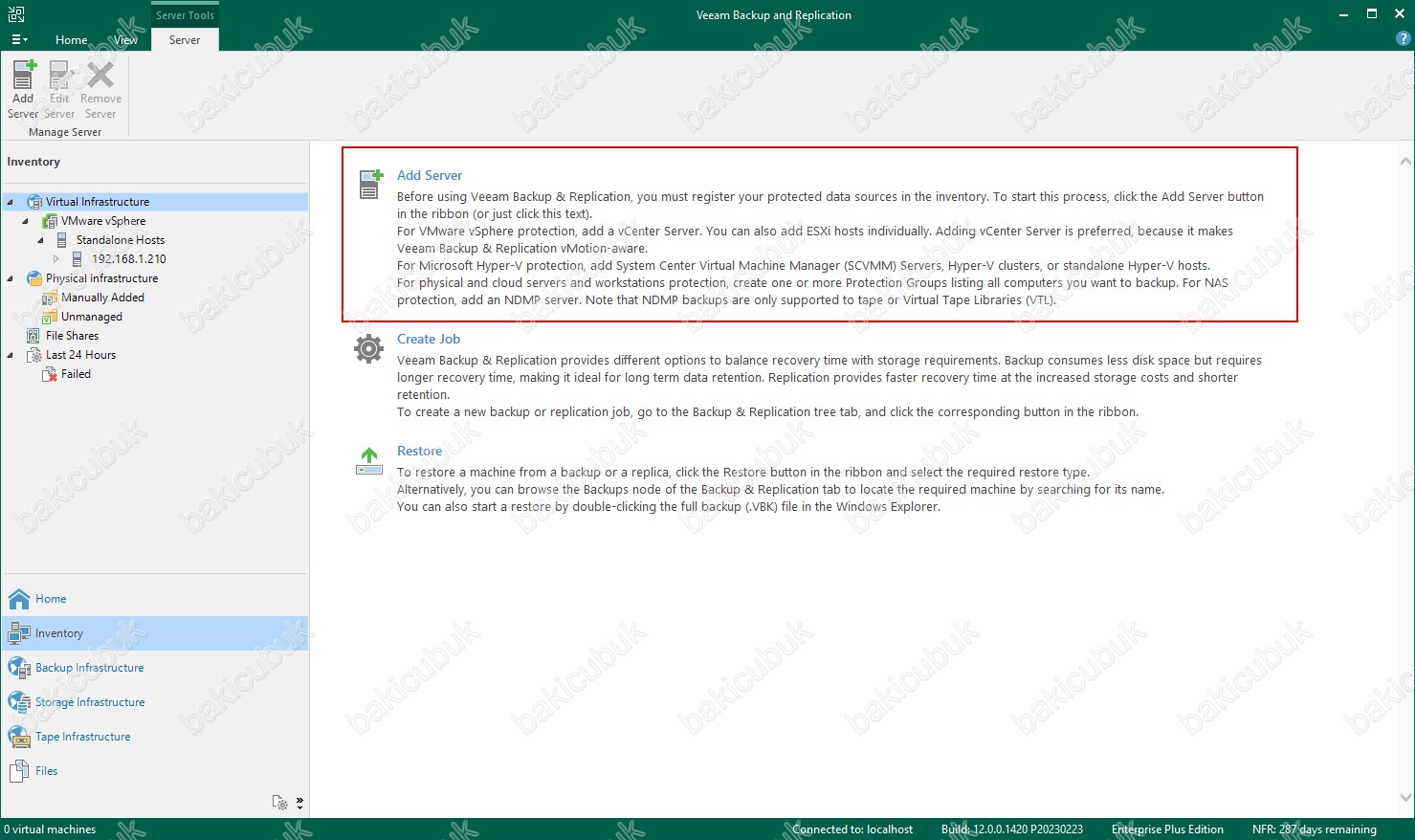1415x840 pixels.
Task: Click the Home house icon in navigation
Action: click(x=19, y=599)
